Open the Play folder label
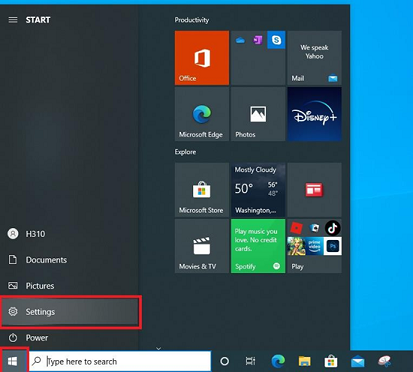Screen dimensions: 413x372 pyautogui.click(x=297, y=266)
